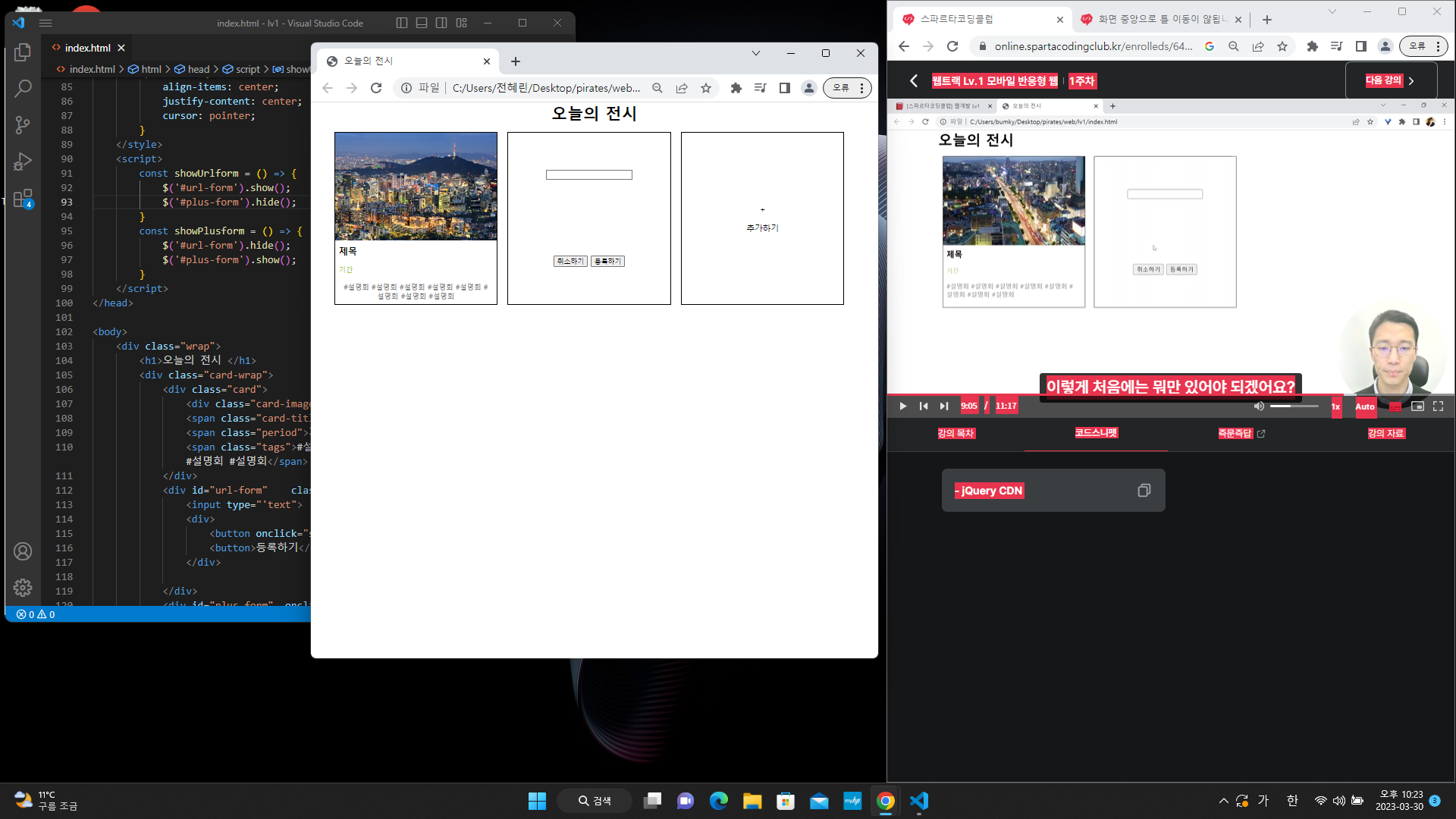Skip to next lecture video
This screenshot has width=1456, height=819.
coord(944,406)
